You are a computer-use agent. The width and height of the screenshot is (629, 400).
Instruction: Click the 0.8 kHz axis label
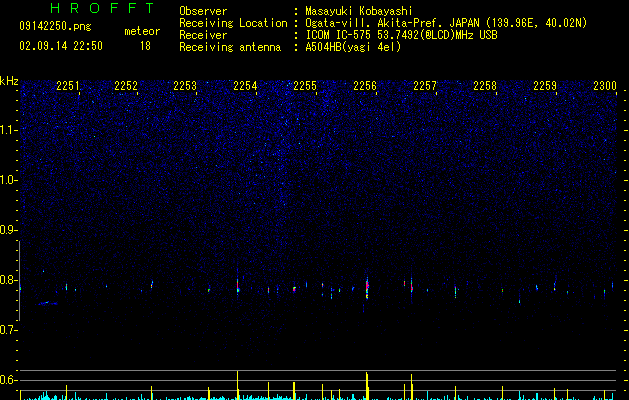click(x=8, y=280)
